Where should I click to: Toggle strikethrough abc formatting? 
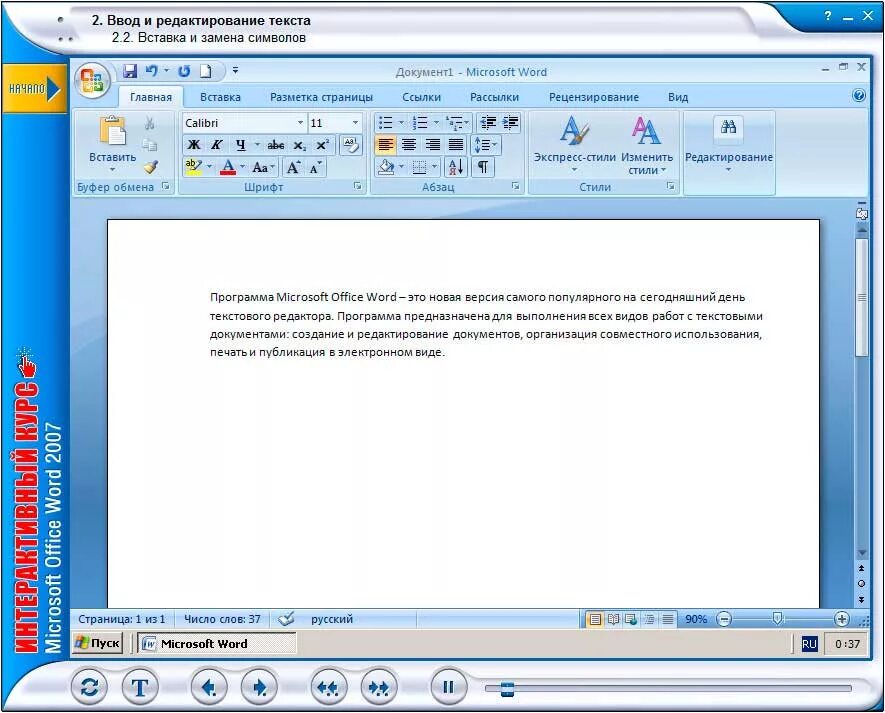pos(275,145)
